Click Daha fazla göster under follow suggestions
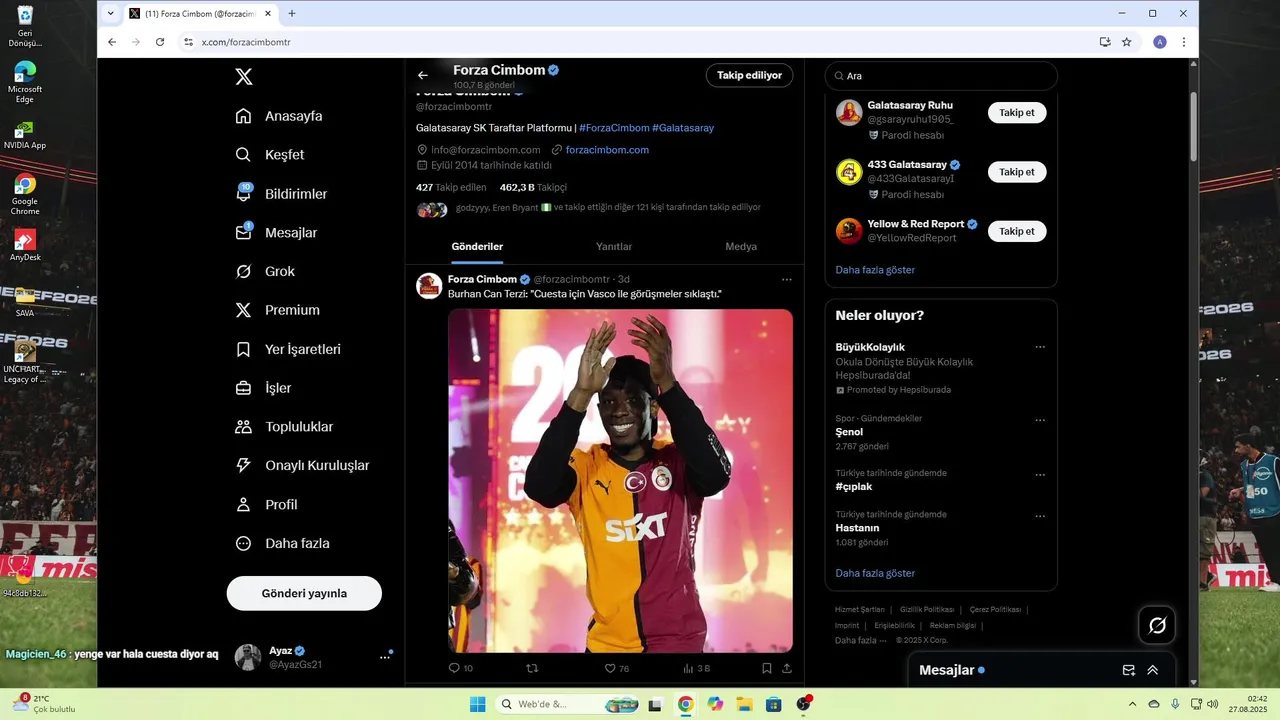 (875, 270)
